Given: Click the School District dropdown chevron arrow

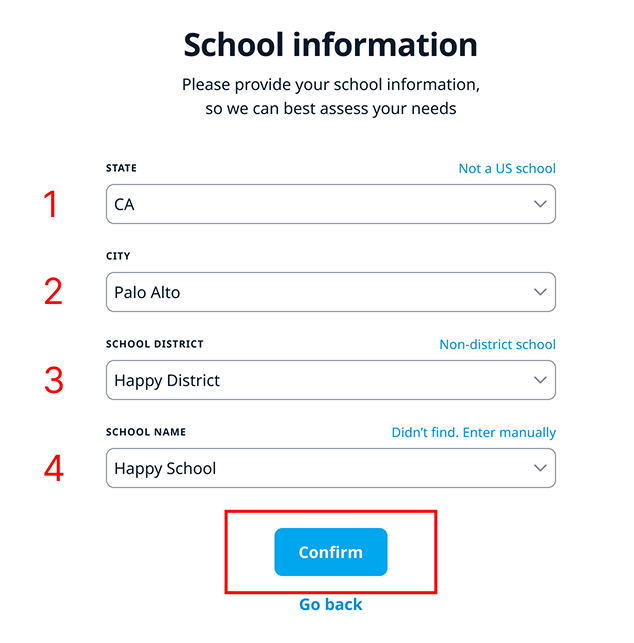Looking at the screenshot, I should pyautogui.click(x=540, y=380).
